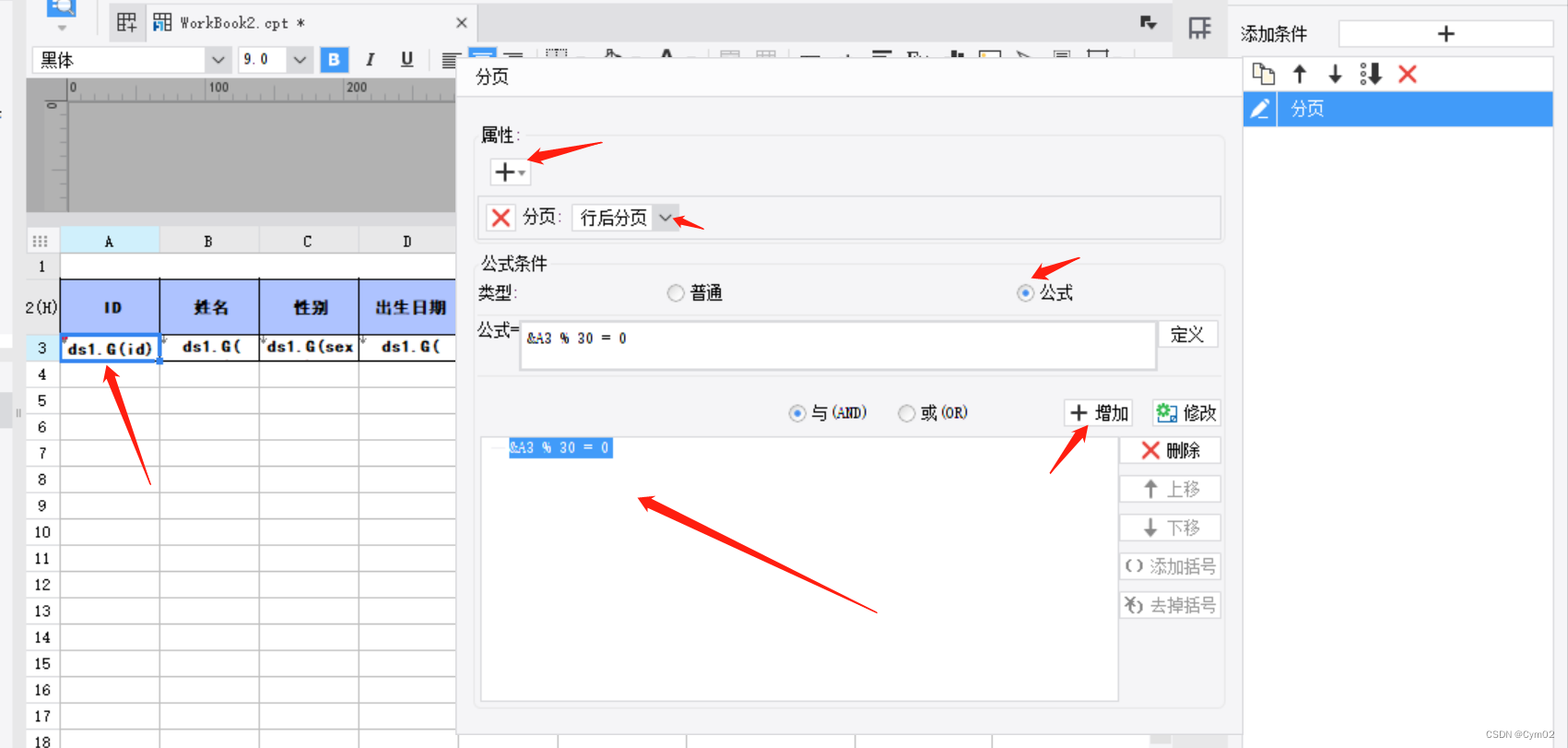Viewport: 1568px width, 748px height.
Task: Move the condition up with the up arrow icon
Action: (1300, 74)
